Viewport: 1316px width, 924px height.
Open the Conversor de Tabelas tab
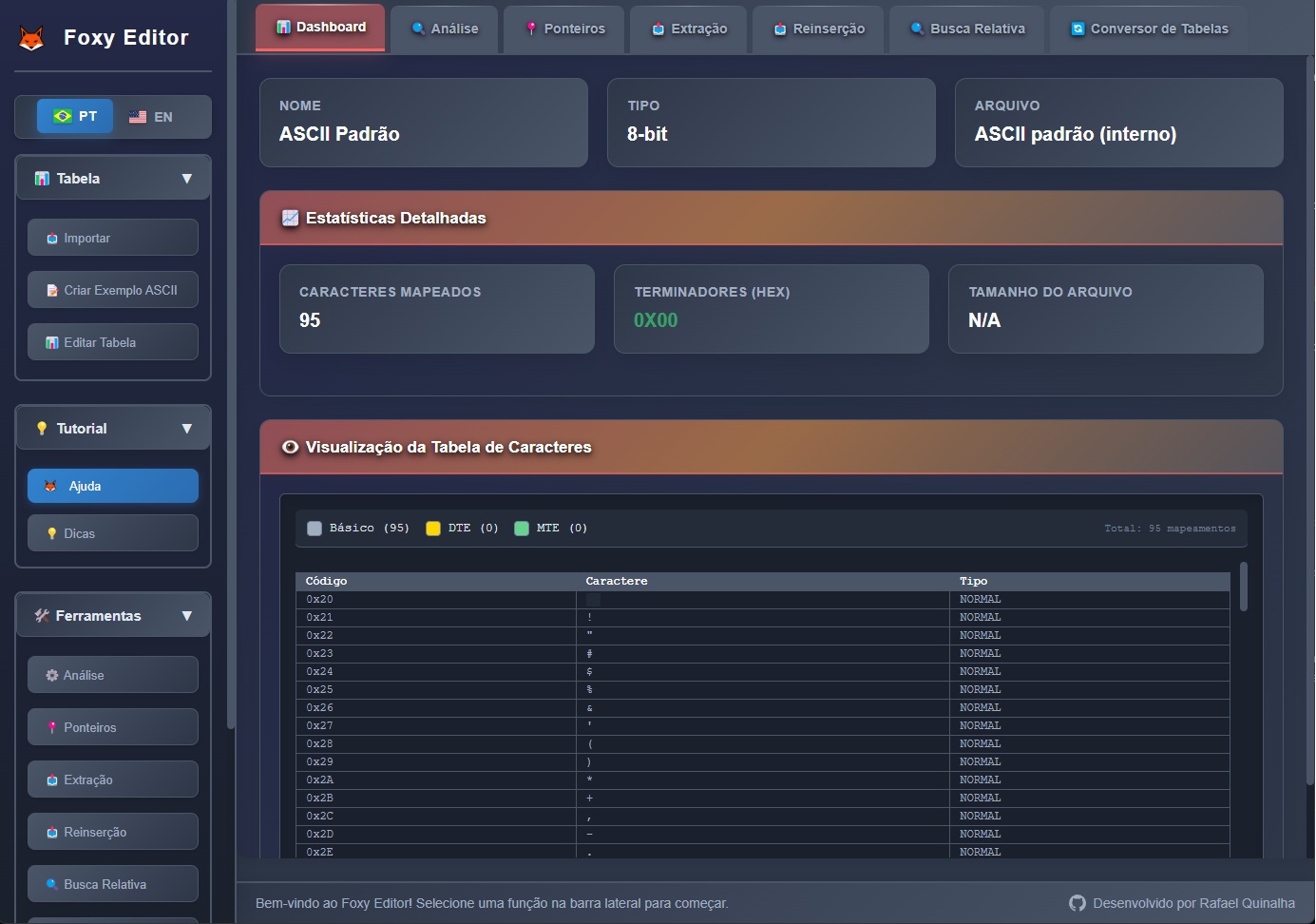click(x=1149, y=29)
